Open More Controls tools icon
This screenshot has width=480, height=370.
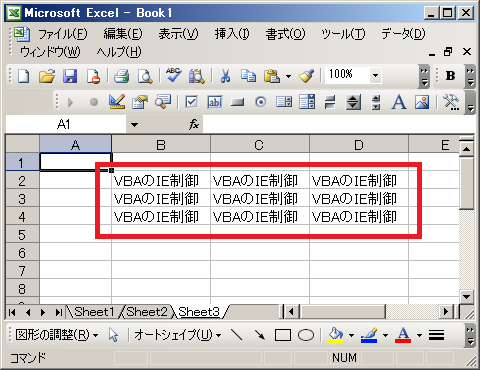point(451,102)
